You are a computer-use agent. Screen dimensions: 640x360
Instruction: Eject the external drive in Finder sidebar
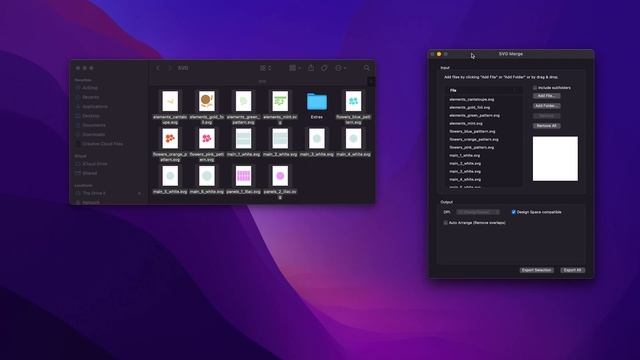click(x=140, y=193)
